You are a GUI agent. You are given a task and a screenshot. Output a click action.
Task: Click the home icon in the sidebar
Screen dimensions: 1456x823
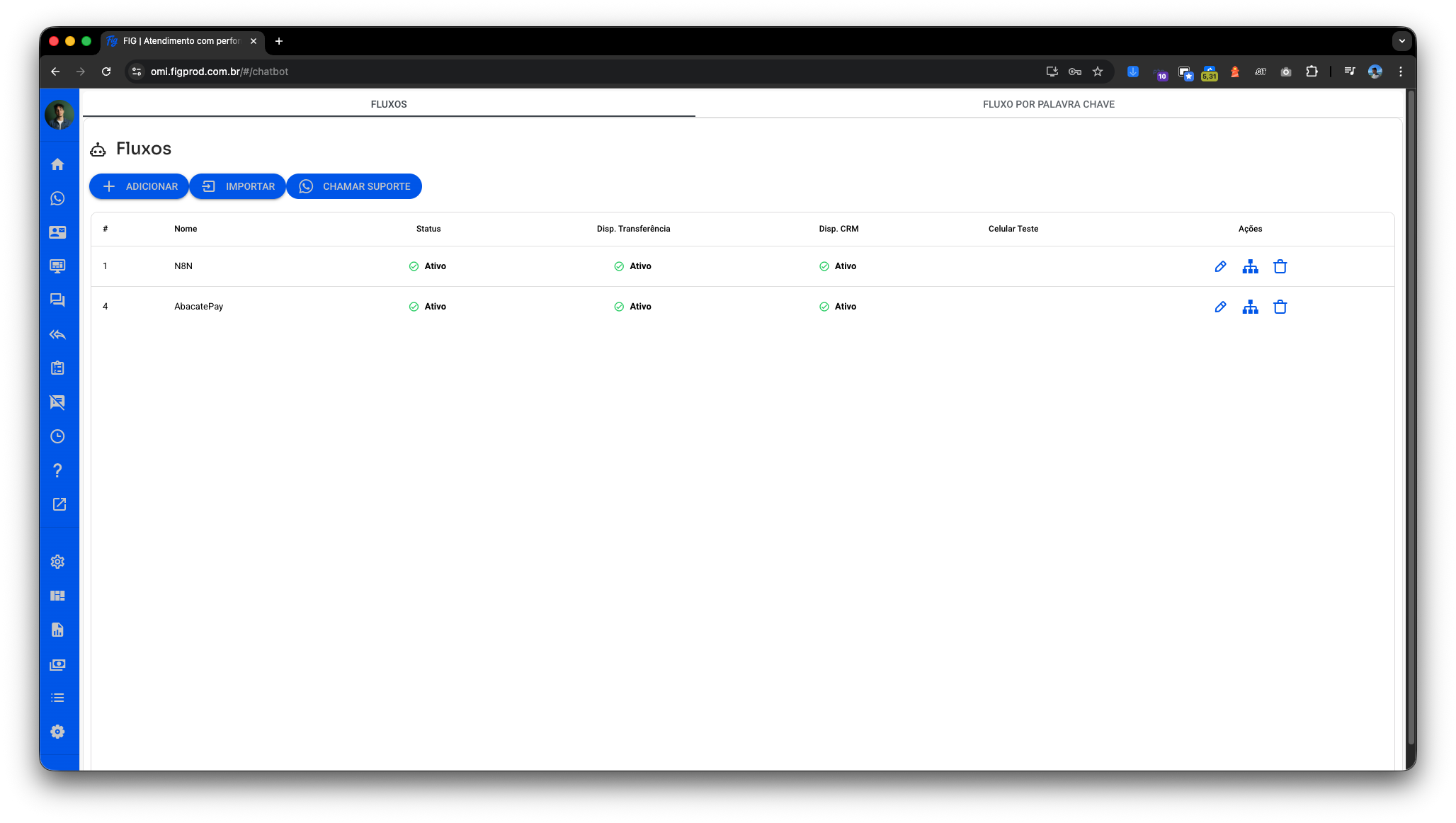coord(58,164)
